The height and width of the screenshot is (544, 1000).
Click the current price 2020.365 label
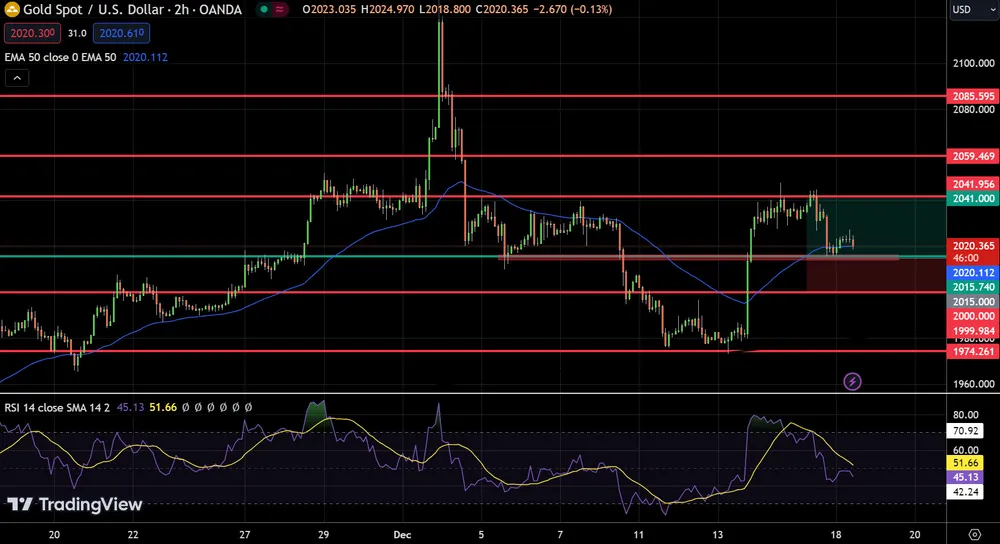pyautogui.click(x=972, y=245)
